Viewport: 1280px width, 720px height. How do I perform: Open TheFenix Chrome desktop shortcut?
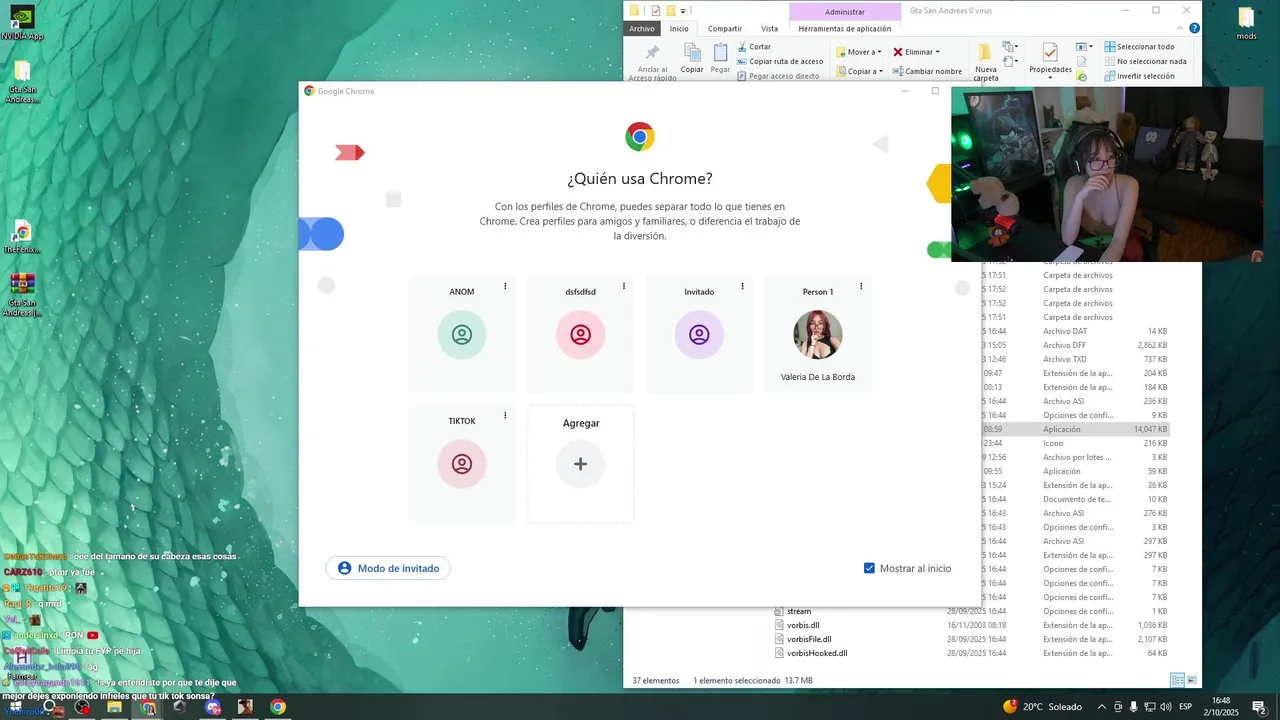pyautogui.click(x=22, y=237)
